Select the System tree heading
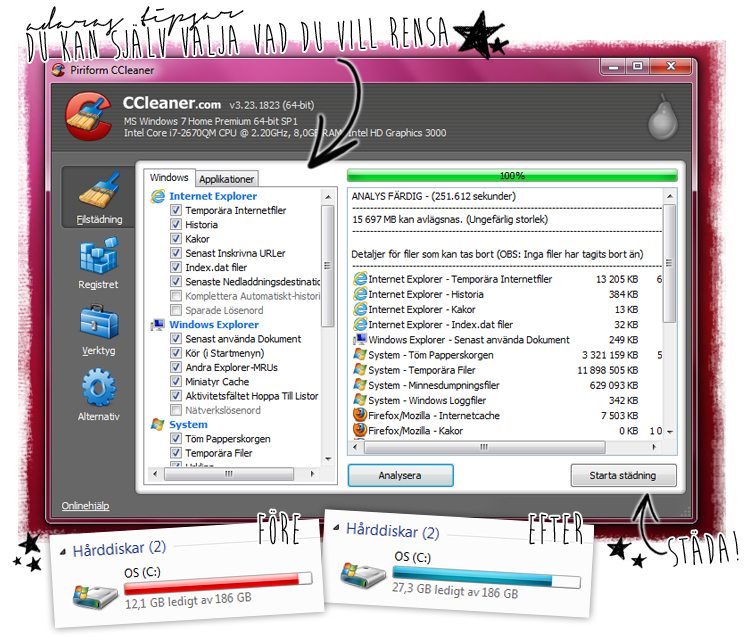Image resolution: width=750 pixels, height=637 pixels. (x=188, y=425)
